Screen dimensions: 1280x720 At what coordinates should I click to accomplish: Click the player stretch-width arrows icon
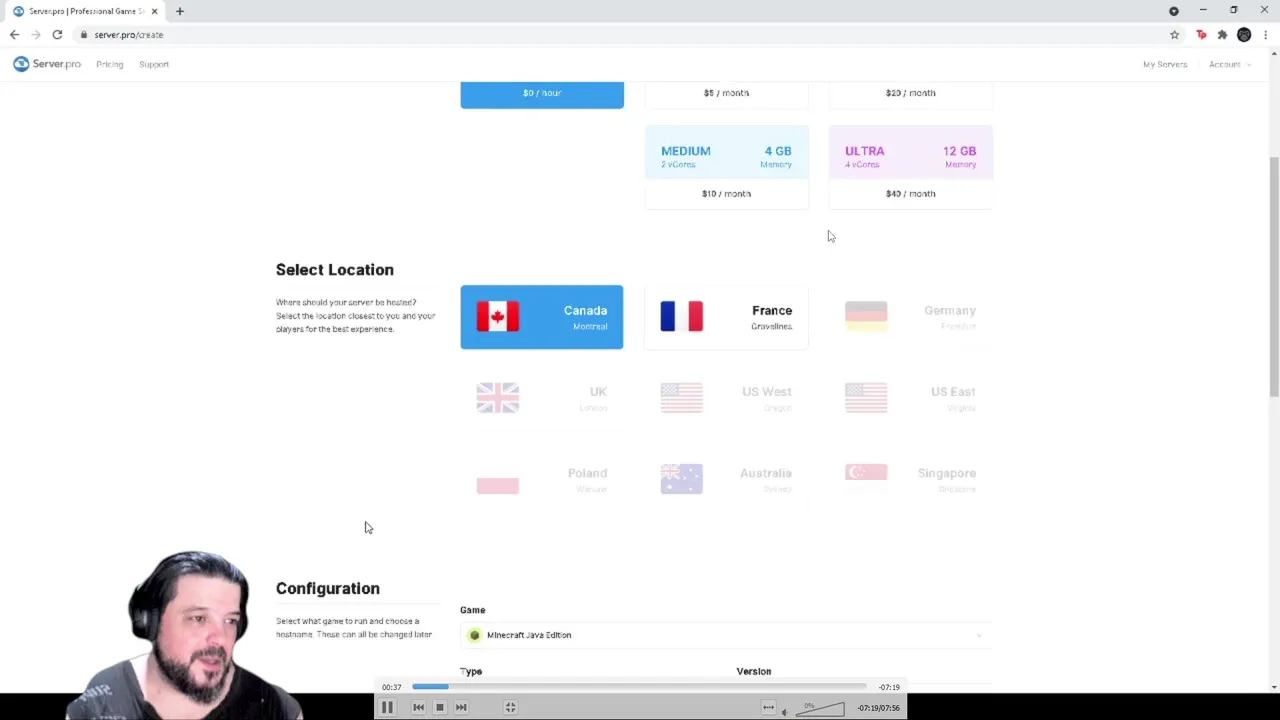(x=768, y=708)
